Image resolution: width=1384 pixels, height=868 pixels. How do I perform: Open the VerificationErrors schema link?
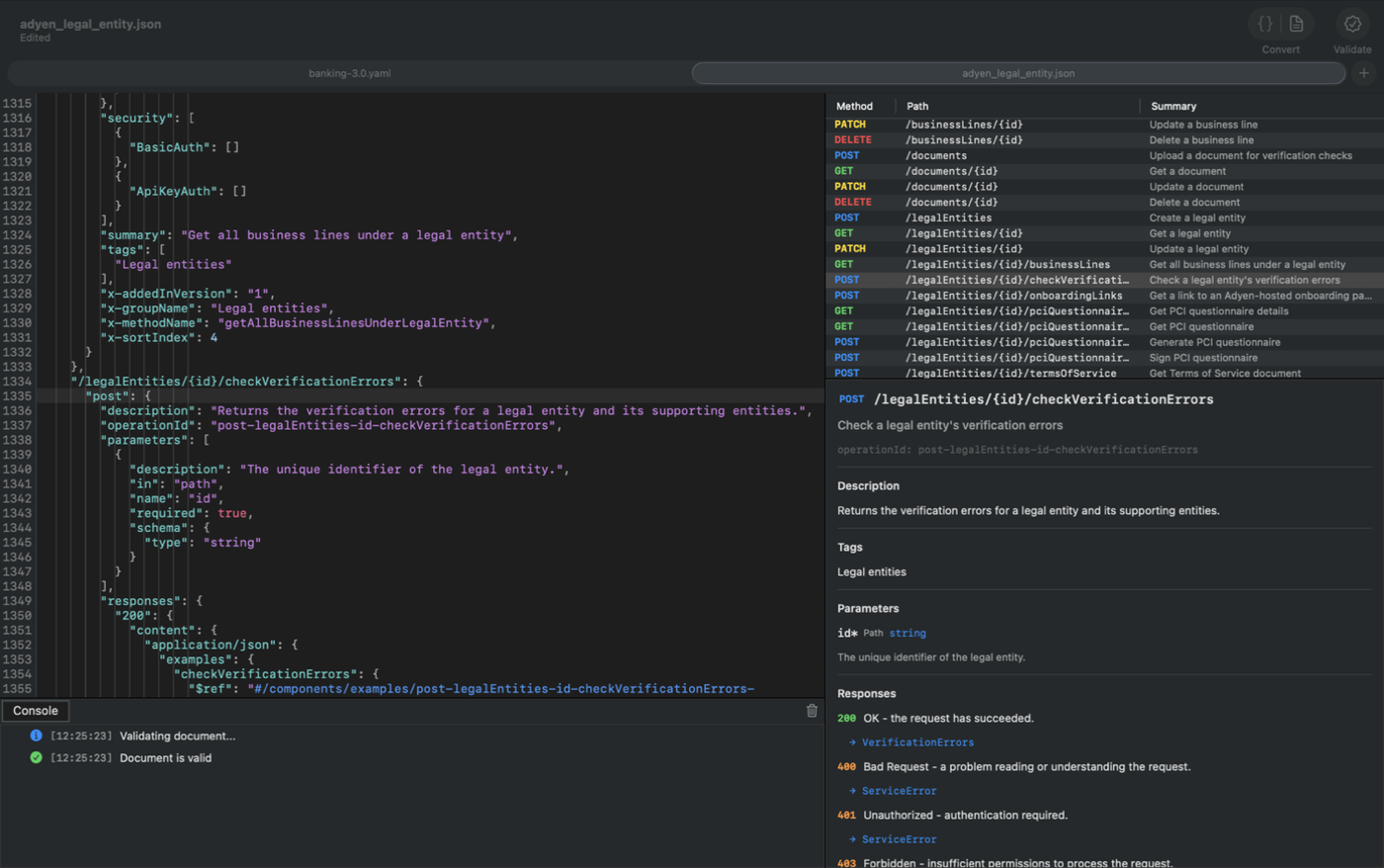(x=916, y=741)
